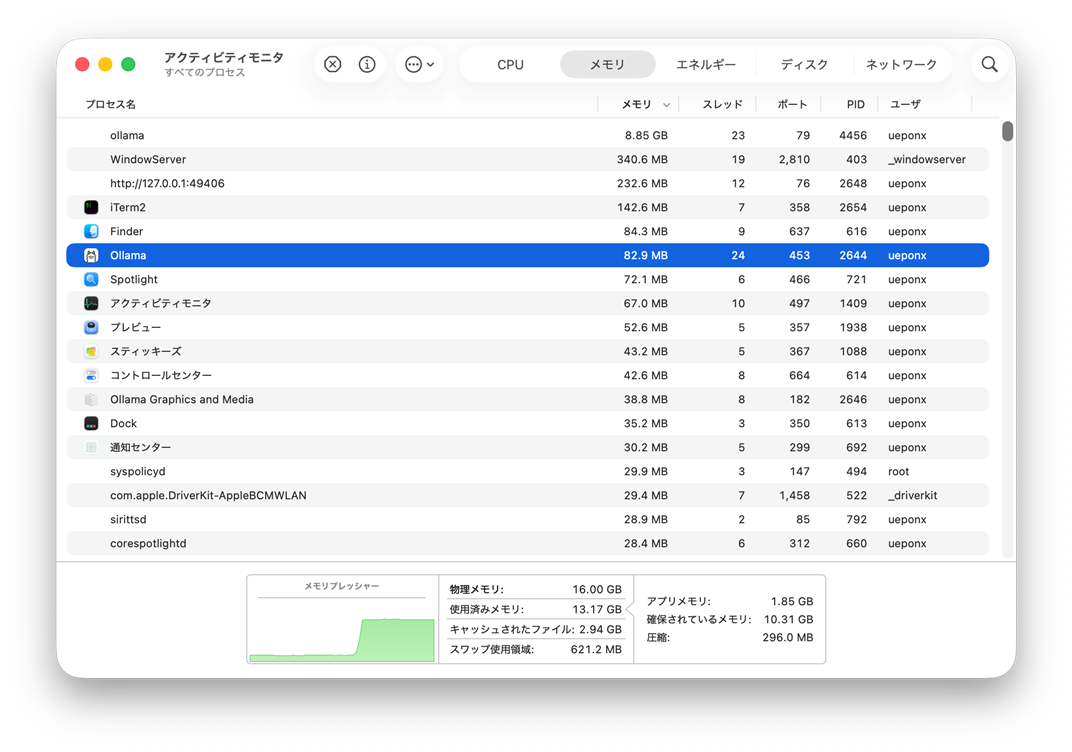Click the process list vertical scrollbar thumb
The width and height of the screenshot is (1072, 752).
[1007, 131]
